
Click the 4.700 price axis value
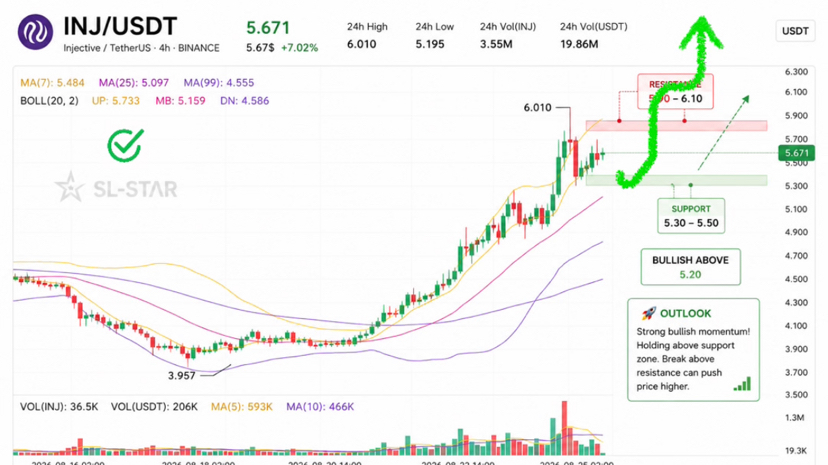(x=796, y=256)
